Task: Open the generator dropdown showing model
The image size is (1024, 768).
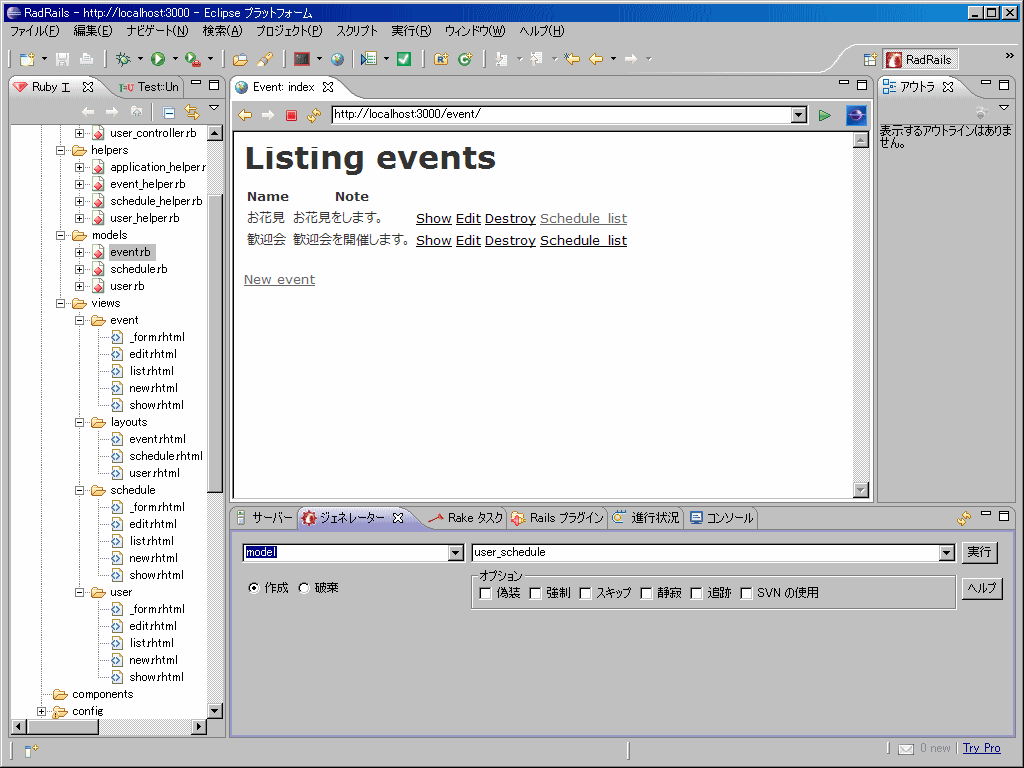Action: tap(456, 552)
